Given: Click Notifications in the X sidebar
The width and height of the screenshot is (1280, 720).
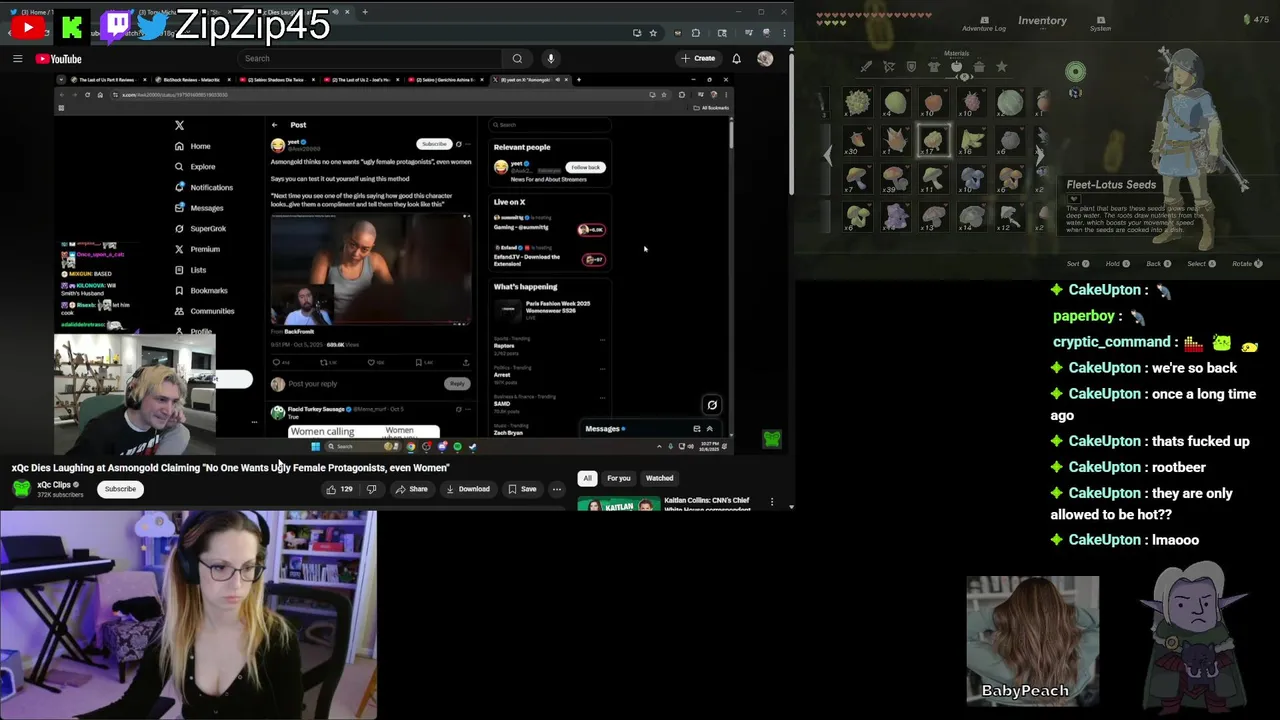Looking at the screenshot, I should pyautogui.click(x=204, y=187).
